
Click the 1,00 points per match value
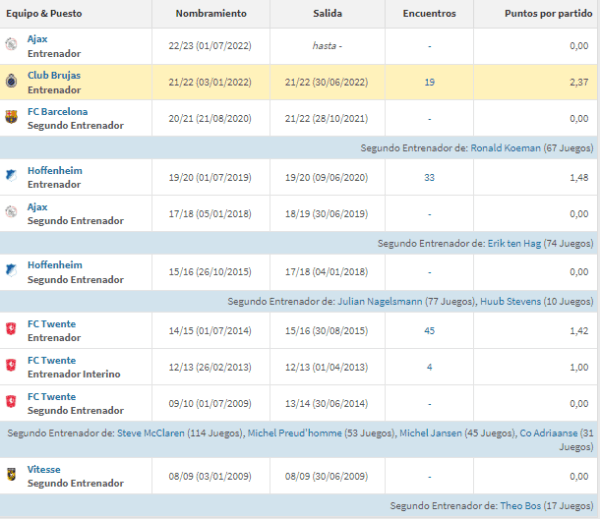pos(579,367)
